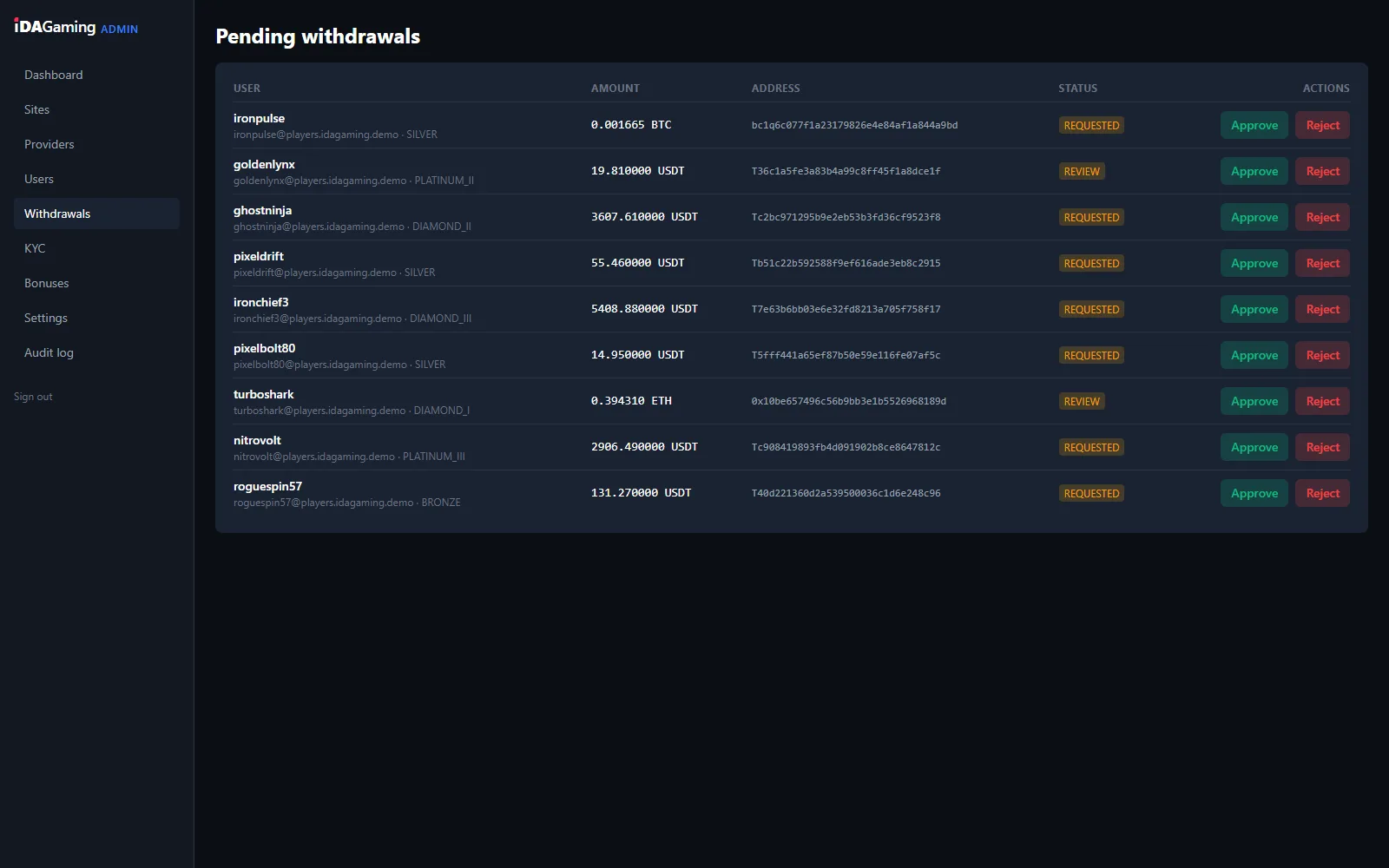Click the Sign out link
This screenshot has width=1389, height=868.
coord(33,397)
